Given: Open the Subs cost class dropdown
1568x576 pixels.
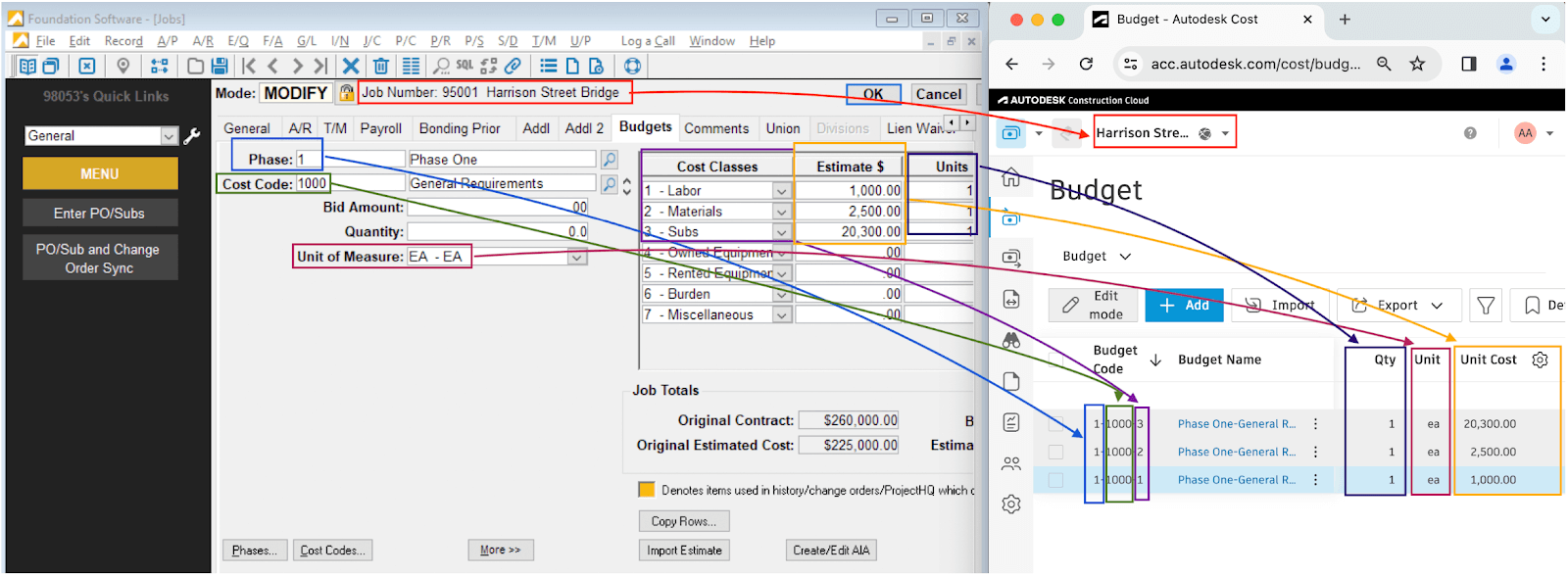Looking at the screenshot, I should pos(781,232).
